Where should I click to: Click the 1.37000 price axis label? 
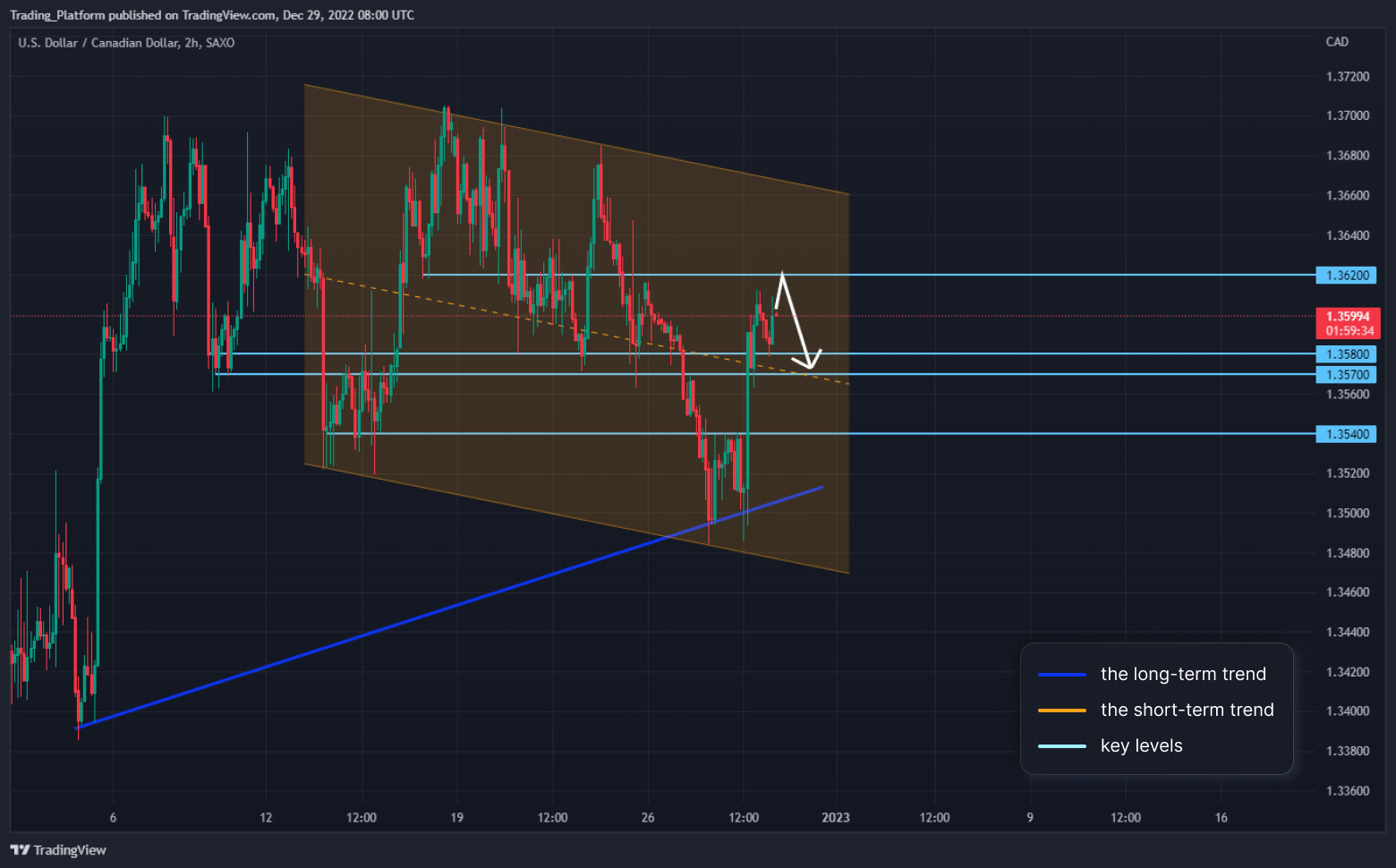click(x=1348, y=116)
